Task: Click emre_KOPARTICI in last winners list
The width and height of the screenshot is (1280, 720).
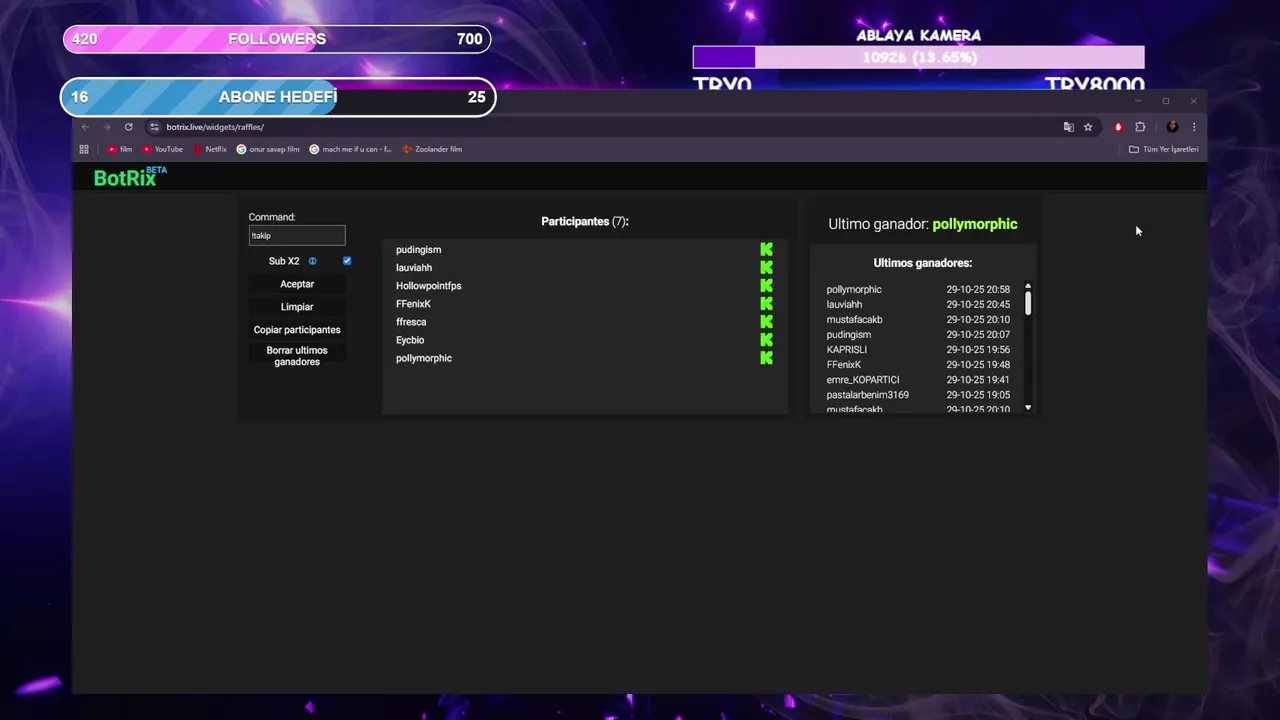Action: point(863,380)
